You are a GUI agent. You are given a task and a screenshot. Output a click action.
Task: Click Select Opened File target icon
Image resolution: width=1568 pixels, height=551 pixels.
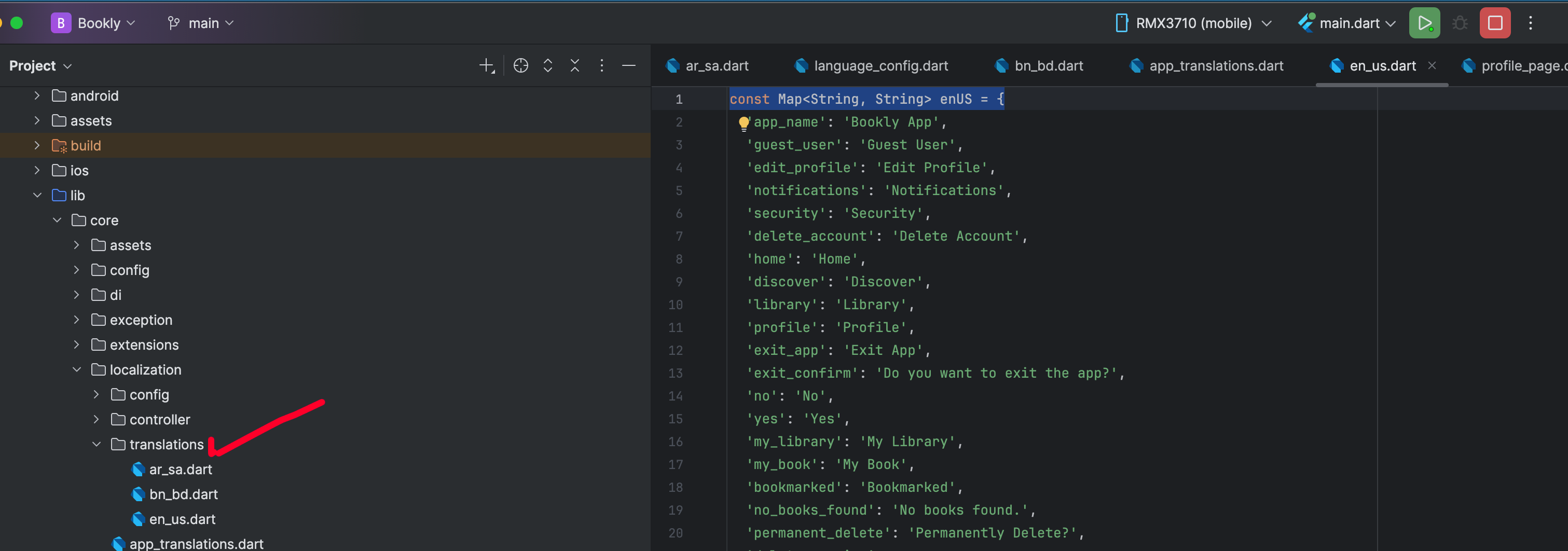(x=520, y=65)
